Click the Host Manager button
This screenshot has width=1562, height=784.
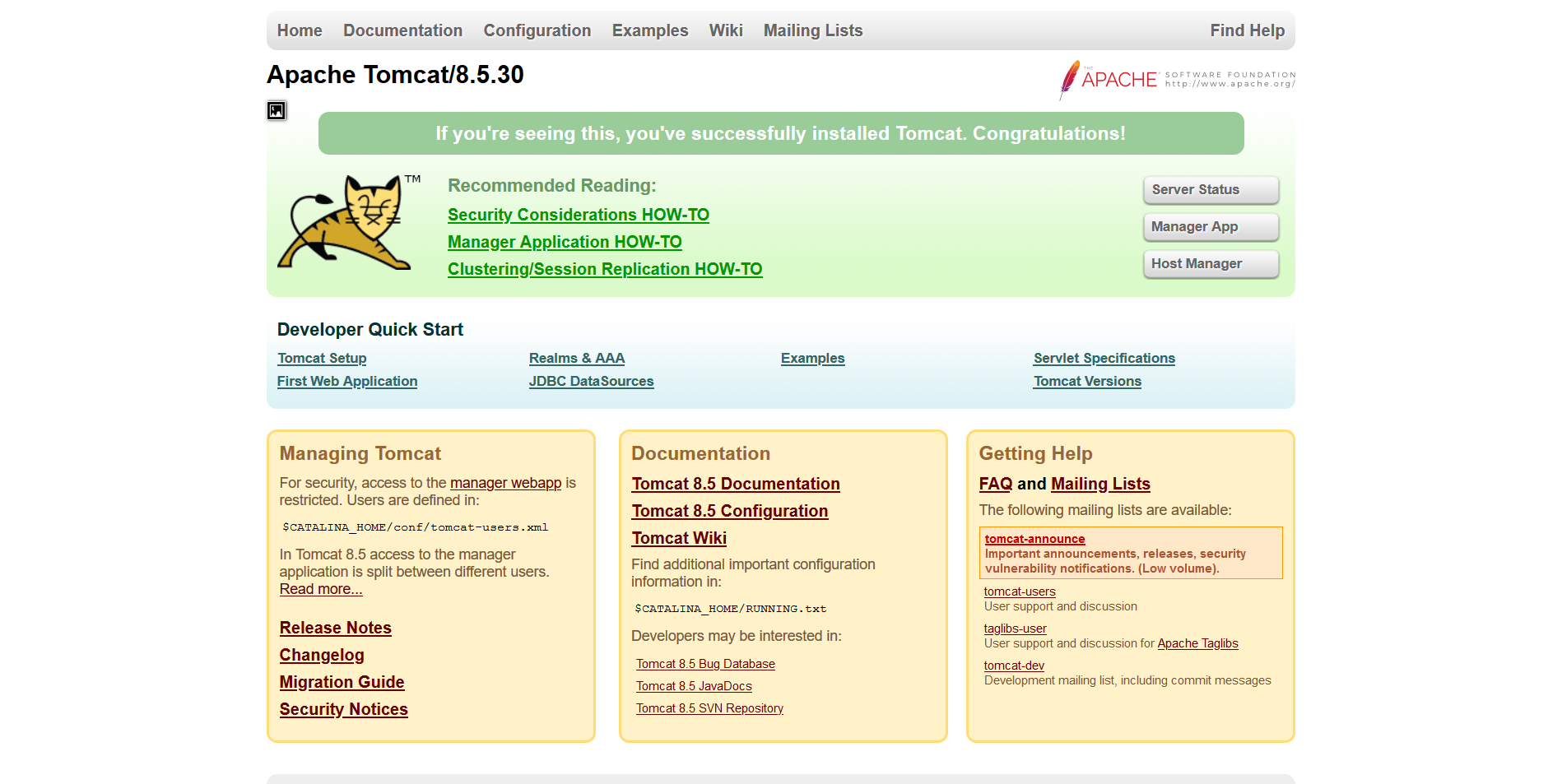[1210, 264]
